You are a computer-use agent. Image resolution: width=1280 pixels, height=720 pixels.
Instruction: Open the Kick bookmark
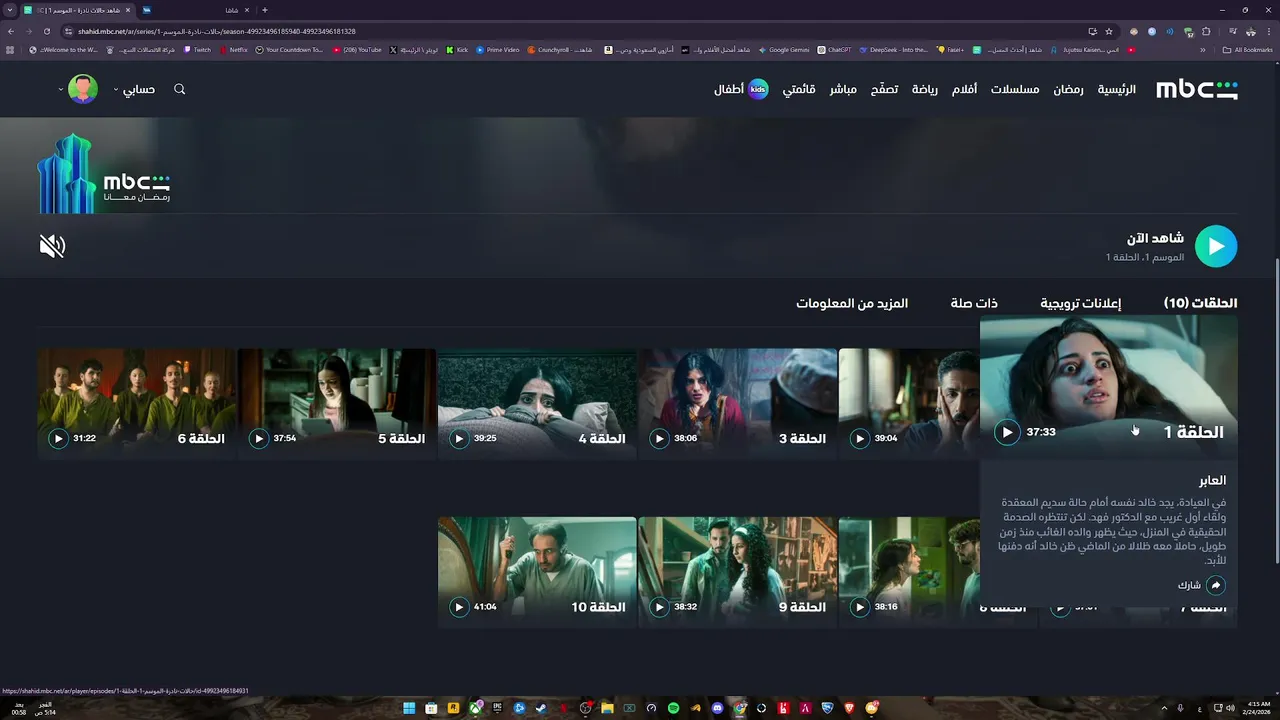coord(457,50)
